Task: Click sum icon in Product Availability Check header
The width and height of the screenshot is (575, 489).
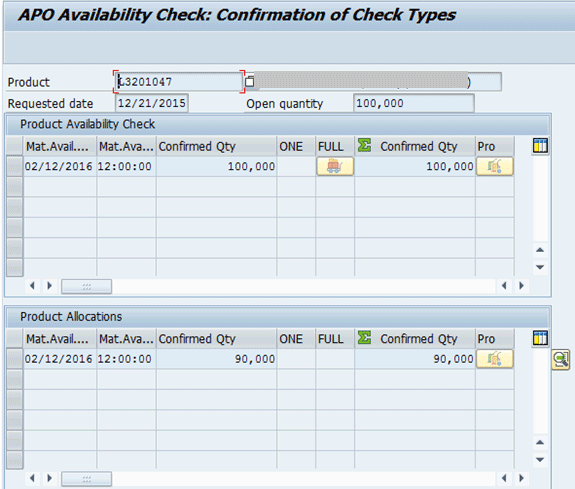Action: pos(364,145)
